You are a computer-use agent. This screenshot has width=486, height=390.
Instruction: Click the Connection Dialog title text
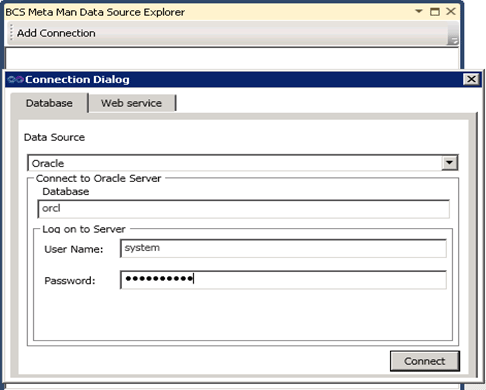pos(77,80)
